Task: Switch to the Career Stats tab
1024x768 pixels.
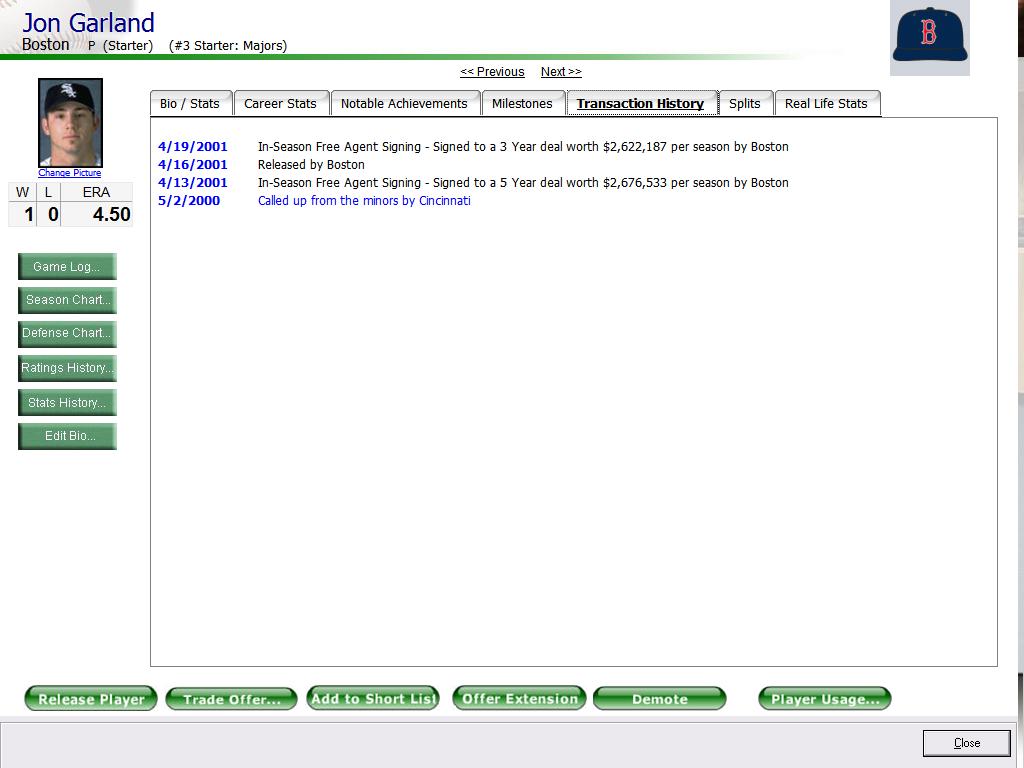Action: [280, 103]
